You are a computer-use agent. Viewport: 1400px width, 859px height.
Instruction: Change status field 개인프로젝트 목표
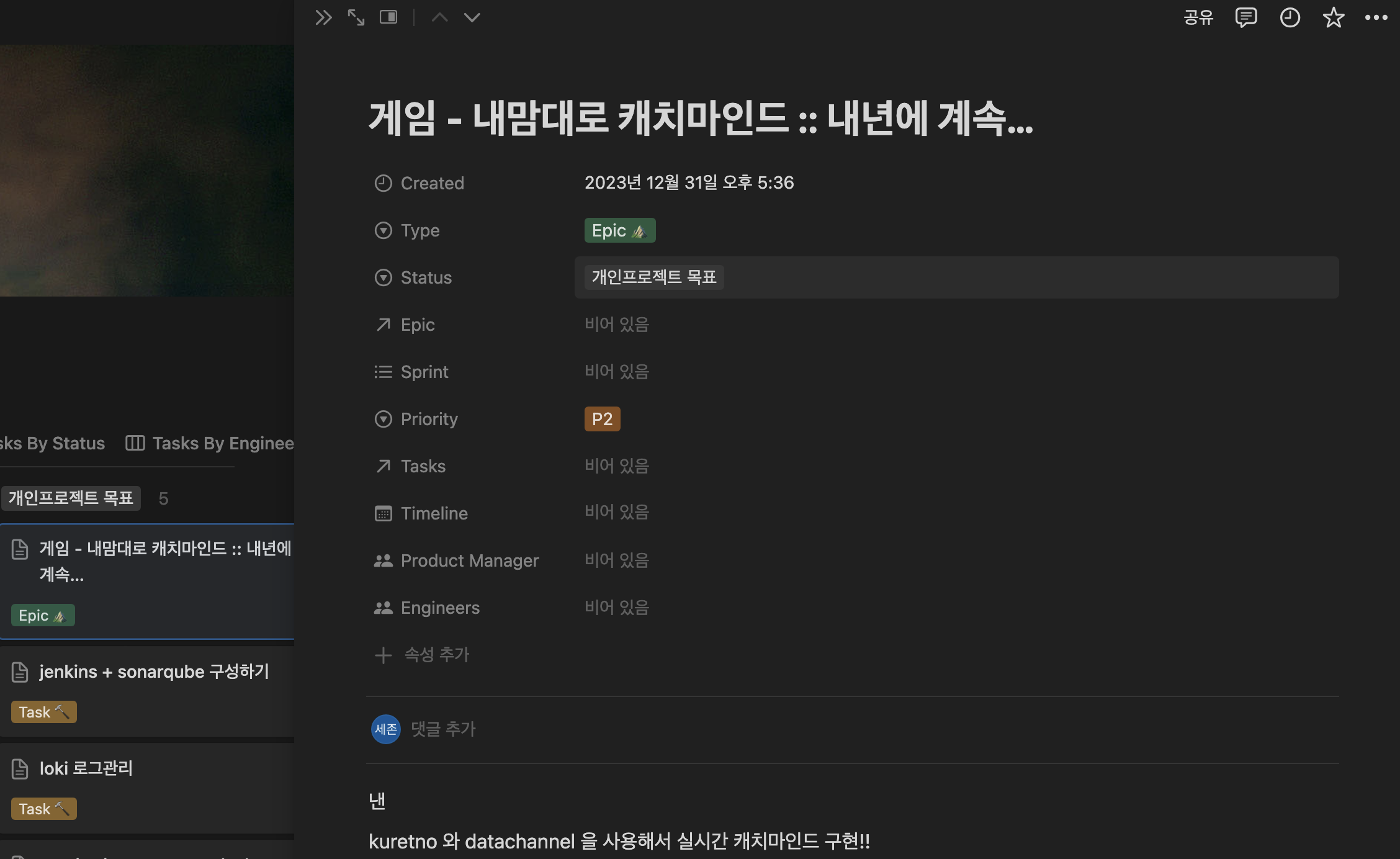coord(654,277)
